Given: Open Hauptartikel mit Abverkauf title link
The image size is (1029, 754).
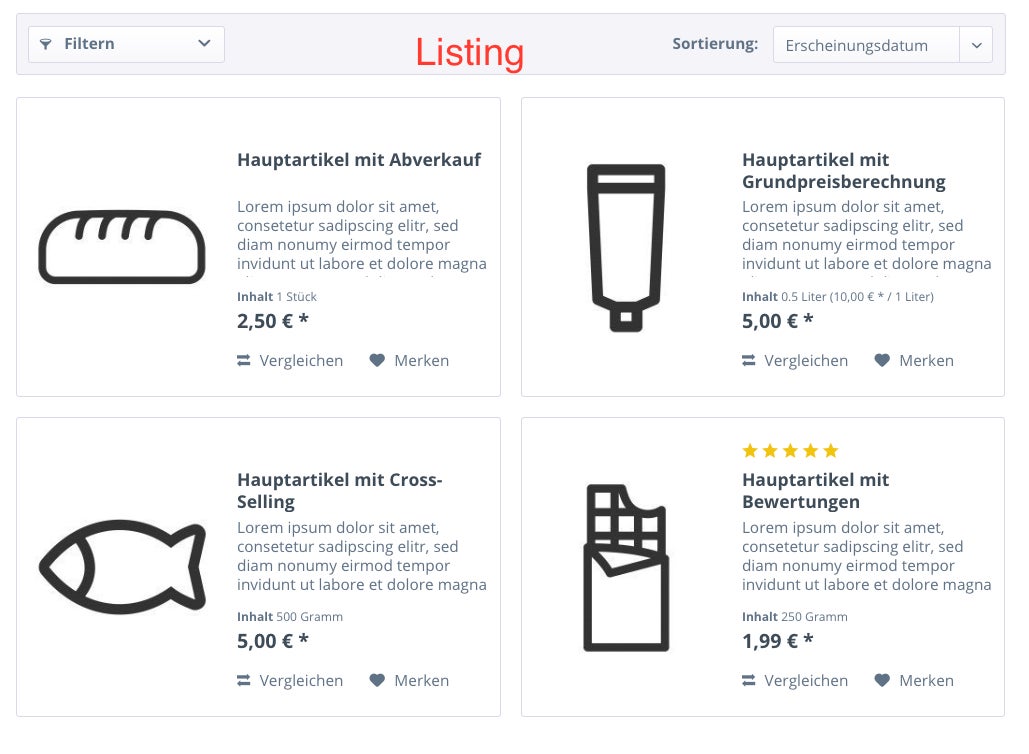Looking at the screenshot, I should coord(359,159).
